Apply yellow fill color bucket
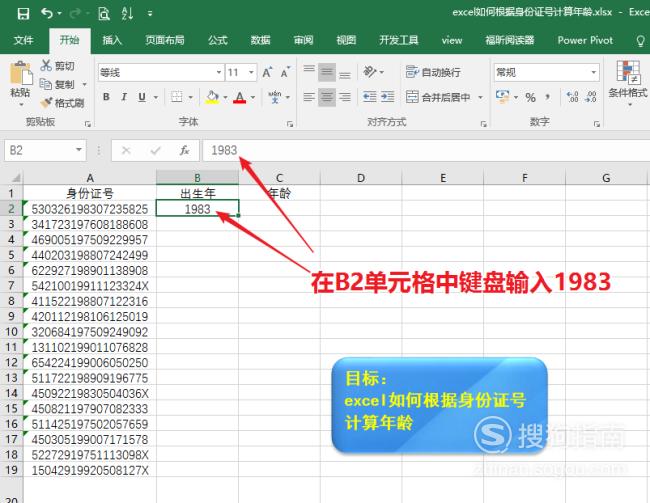Image resolution: width=650 pixels, height=503 pixels. (212, 97)
